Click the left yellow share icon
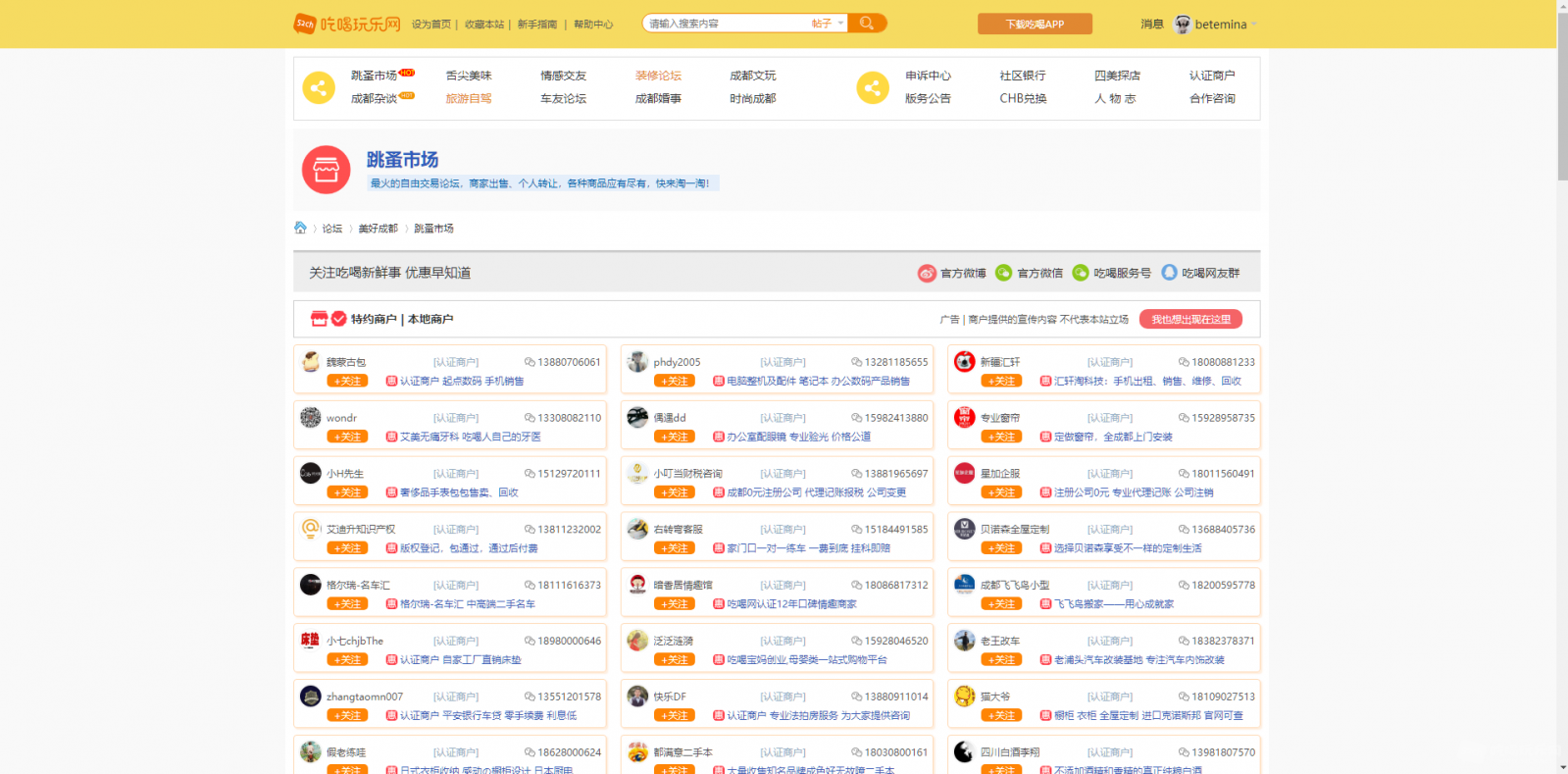Screen dimensions: 1568x774 pos(319,88)
